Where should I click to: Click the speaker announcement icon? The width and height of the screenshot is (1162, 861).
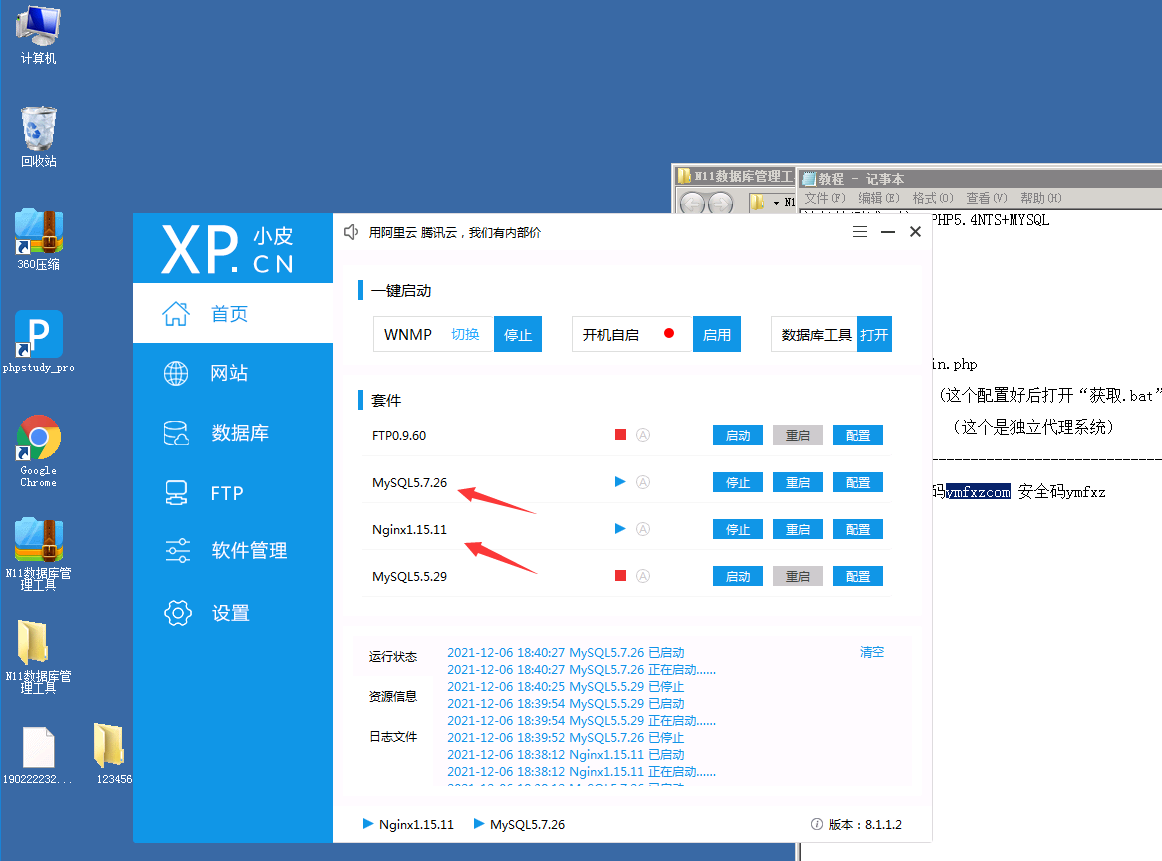tap(351, 232)
